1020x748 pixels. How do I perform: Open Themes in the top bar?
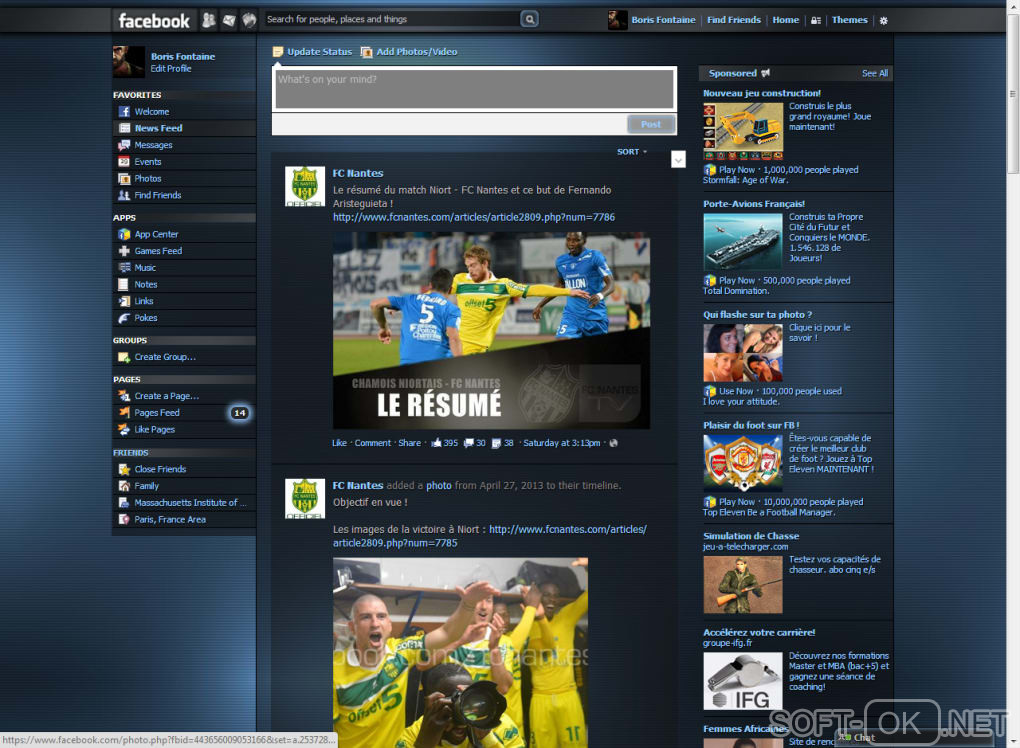[850, 20]
